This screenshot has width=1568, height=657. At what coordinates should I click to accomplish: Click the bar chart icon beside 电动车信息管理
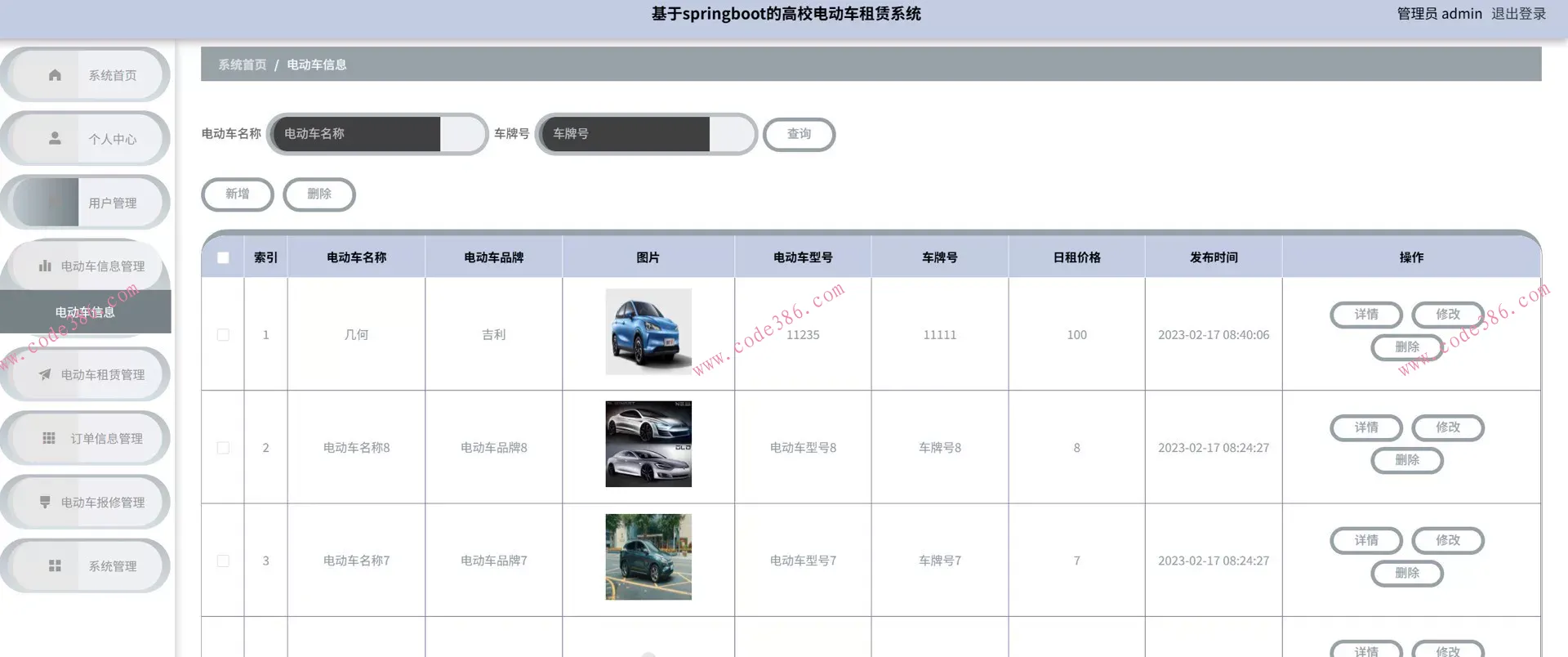coord(45,266)
